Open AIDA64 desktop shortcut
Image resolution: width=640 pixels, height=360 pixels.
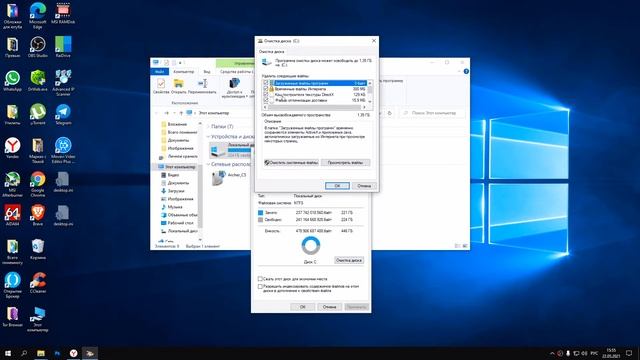12,216
